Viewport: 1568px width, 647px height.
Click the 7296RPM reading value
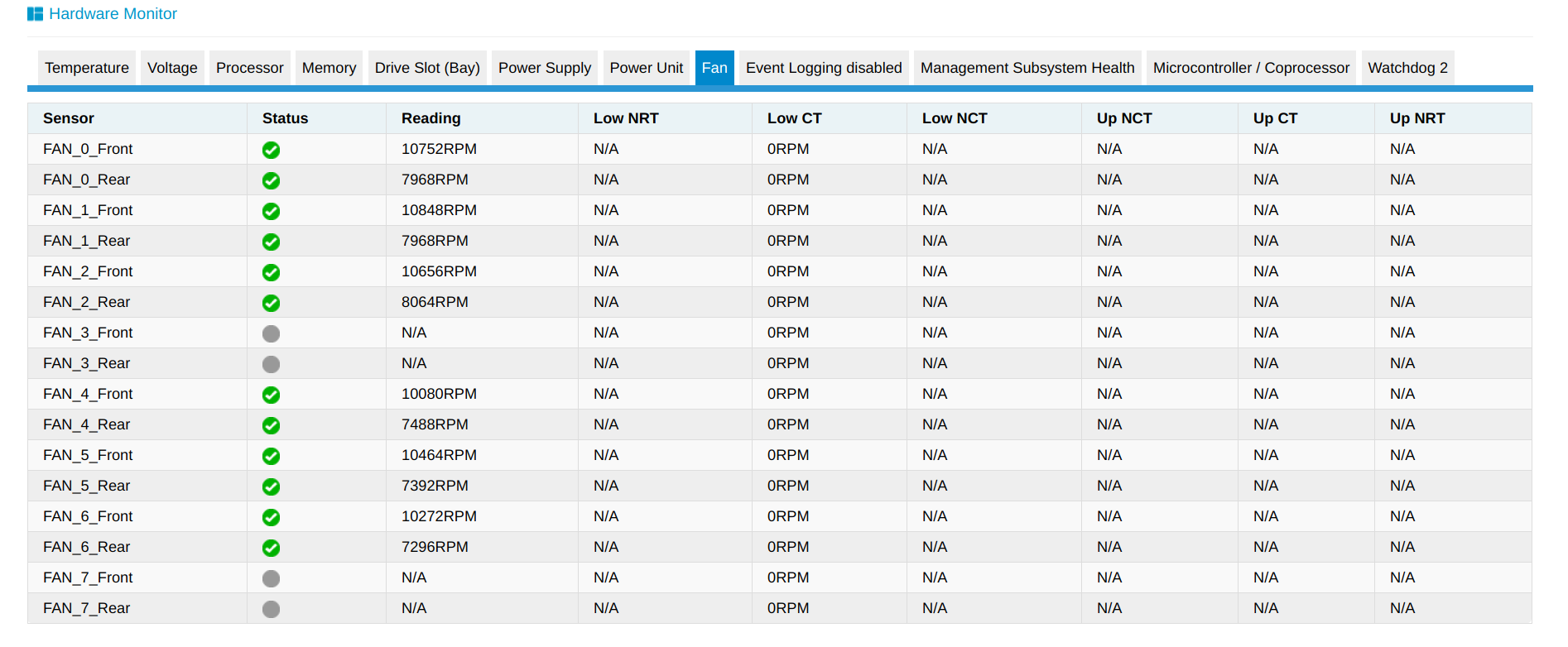coord(435,547)
